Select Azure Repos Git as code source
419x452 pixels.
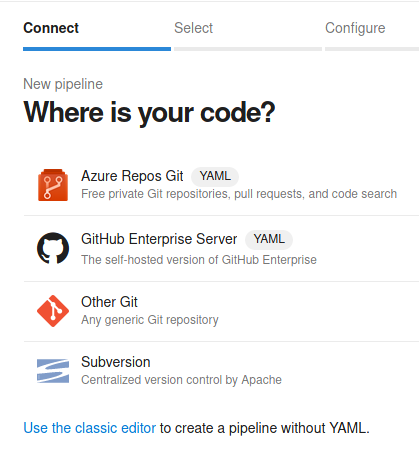tap(221, 184)
